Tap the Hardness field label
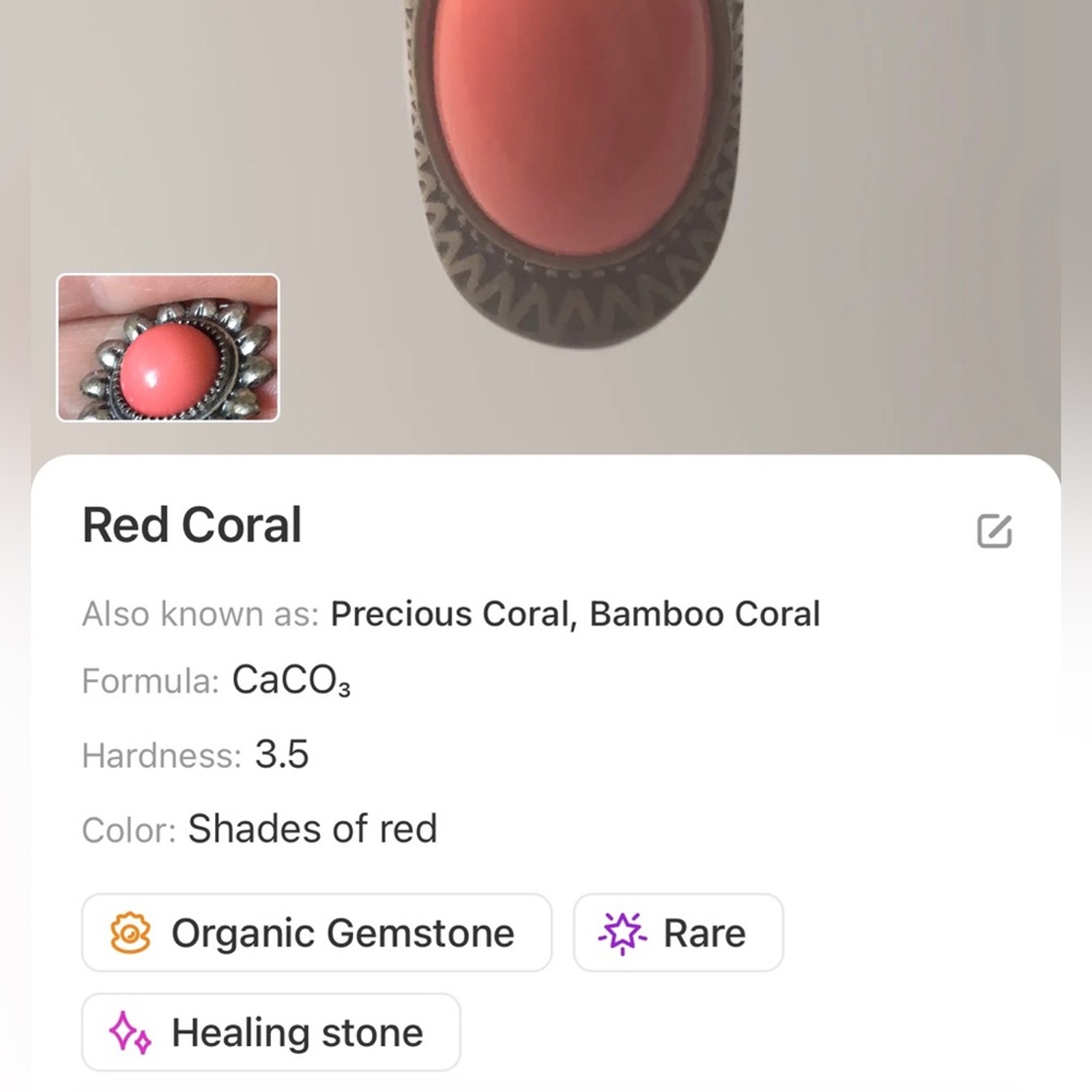1092x1092 pixels. click(x=162, y=756)
